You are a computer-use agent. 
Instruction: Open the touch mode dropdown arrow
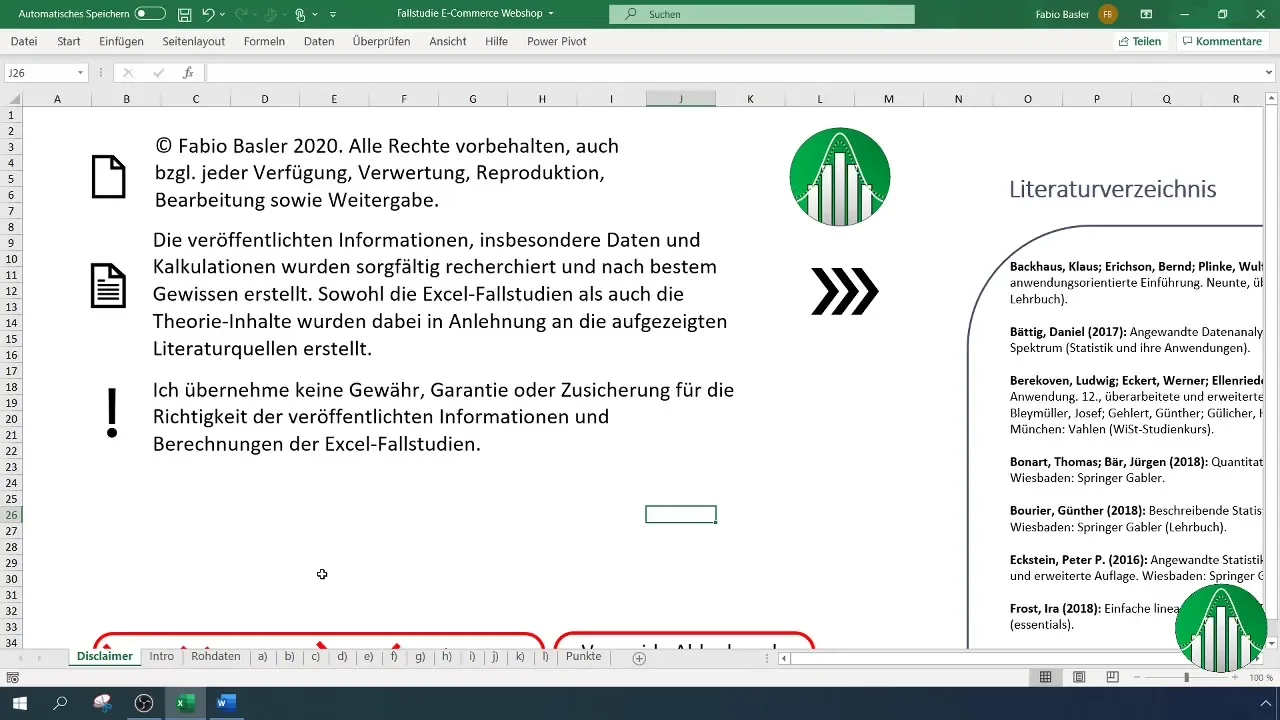click(315, 15)
